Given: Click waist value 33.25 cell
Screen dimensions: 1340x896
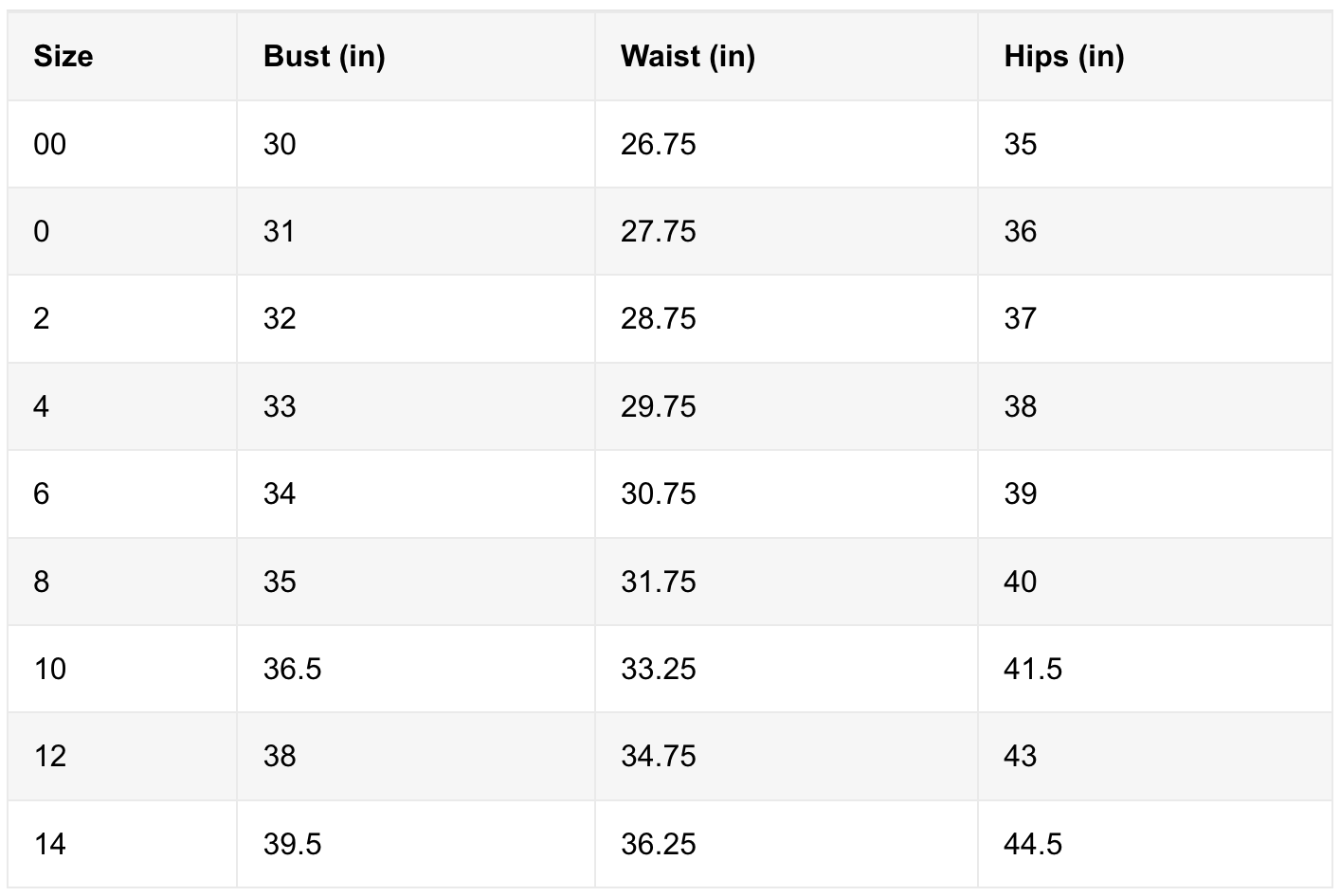Looking at the screenshot, I should pos(787,669).
